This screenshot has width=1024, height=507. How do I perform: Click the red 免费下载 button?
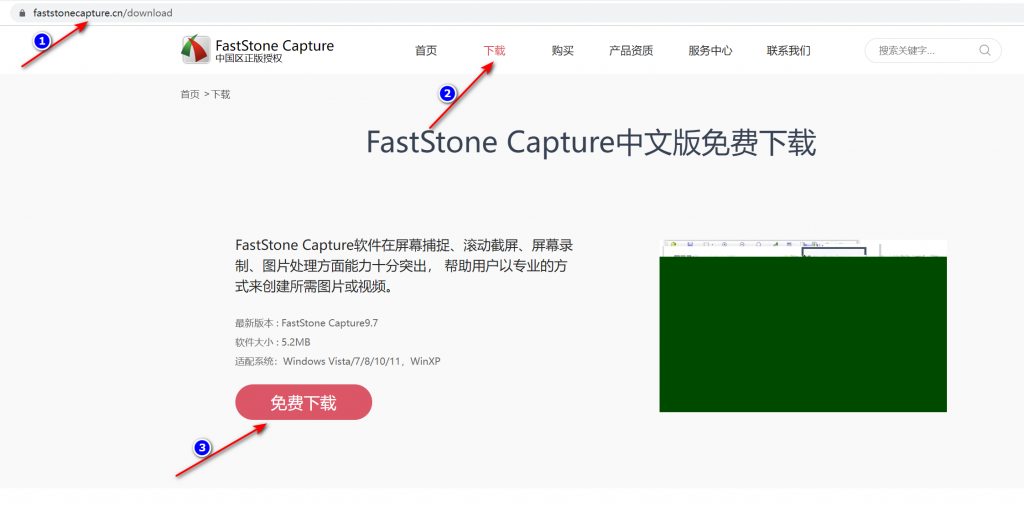pos(304,402)
